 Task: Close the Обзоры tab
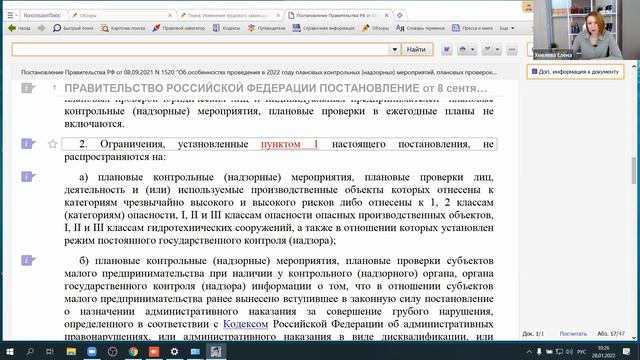pos(170,15)
